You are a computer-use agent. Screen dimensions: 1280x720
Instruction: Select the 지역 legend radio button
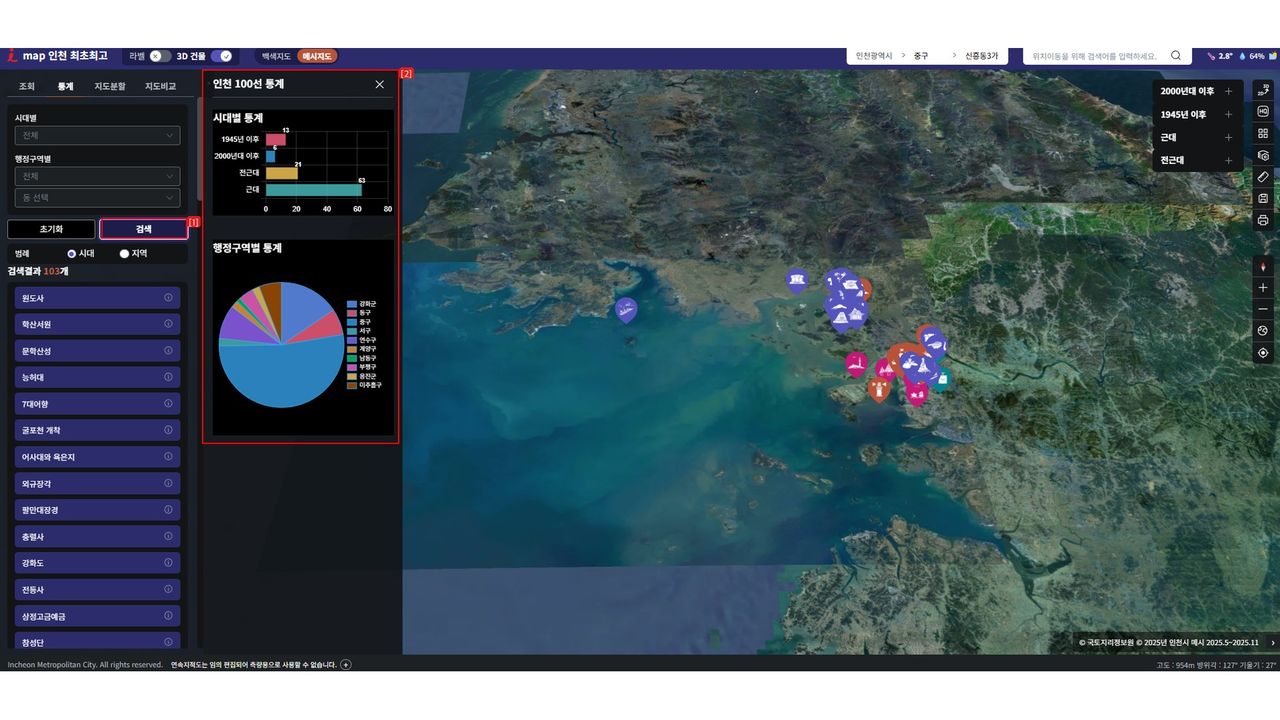click(125, 254)
